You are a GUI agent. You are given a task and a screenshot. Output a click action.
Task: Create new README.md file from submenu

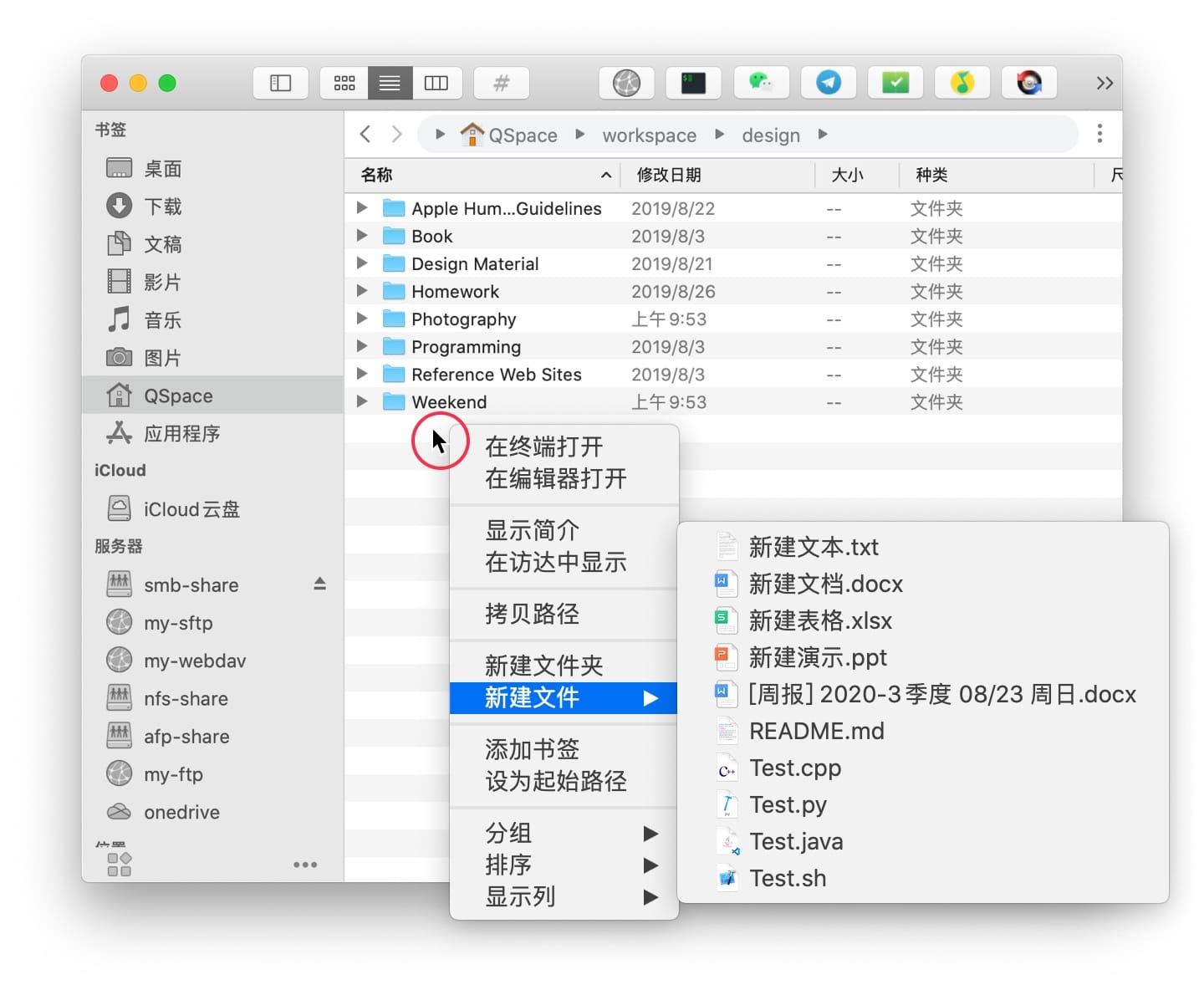coord(816,731)
